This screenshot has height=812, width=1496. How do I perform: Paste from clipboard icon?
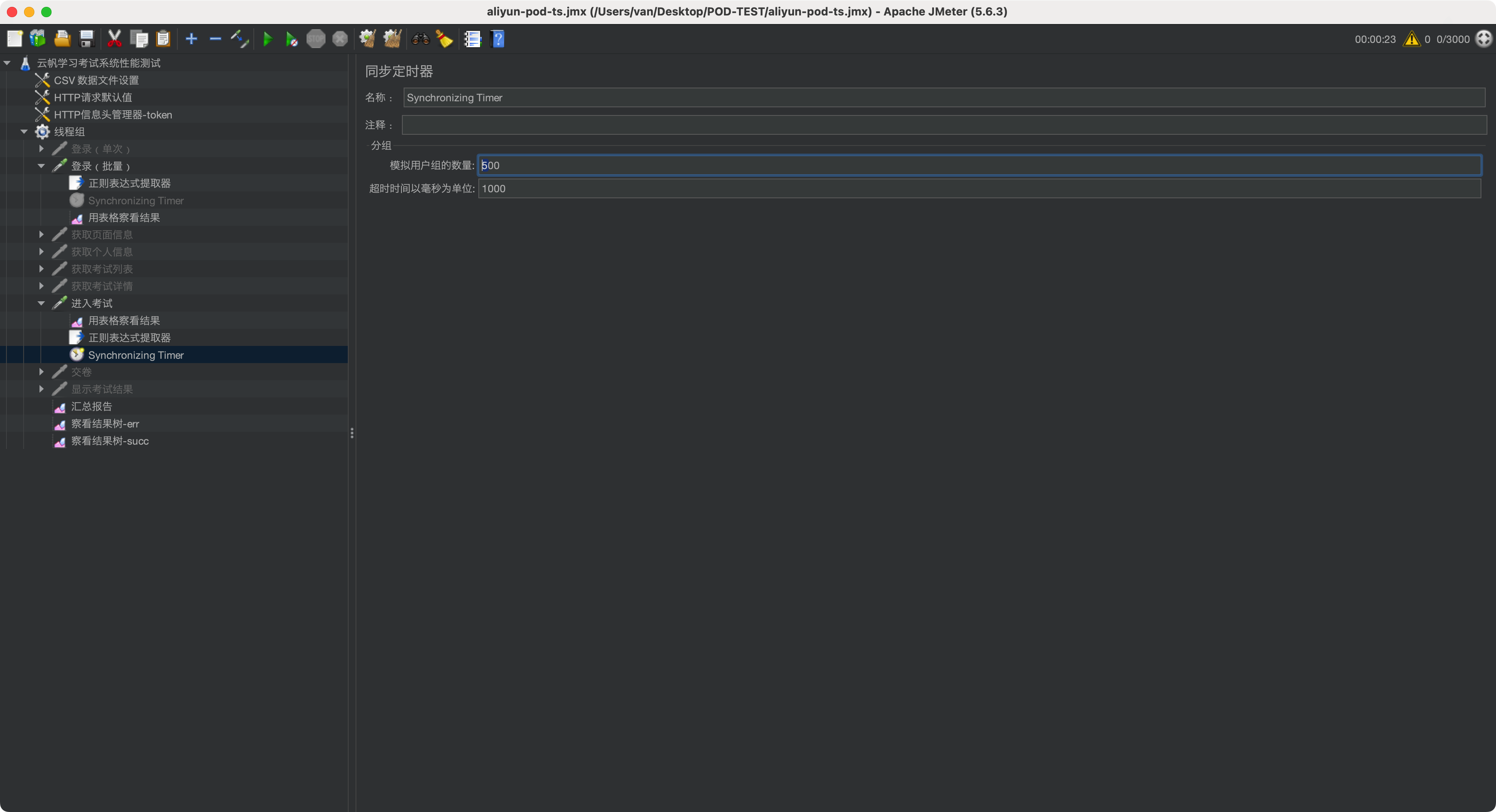[x=163, y=39]
